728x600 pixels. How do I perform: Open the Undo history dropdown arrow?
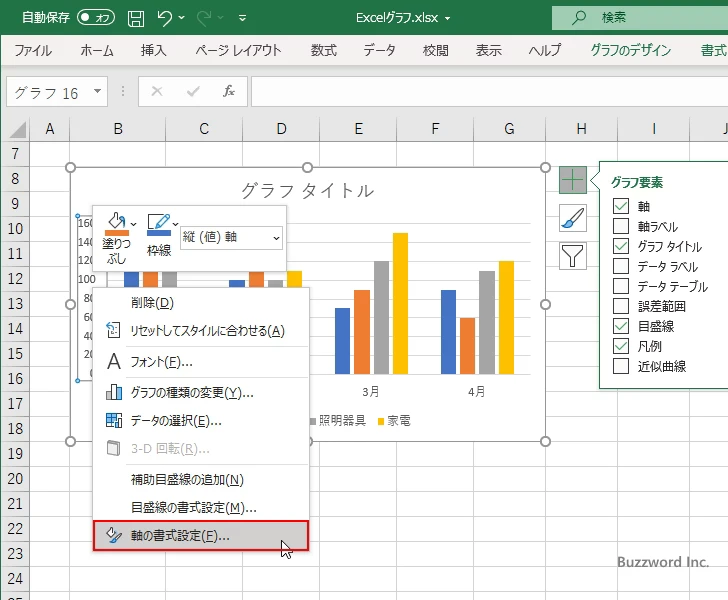pyautogui.click(x=182, y=18)
